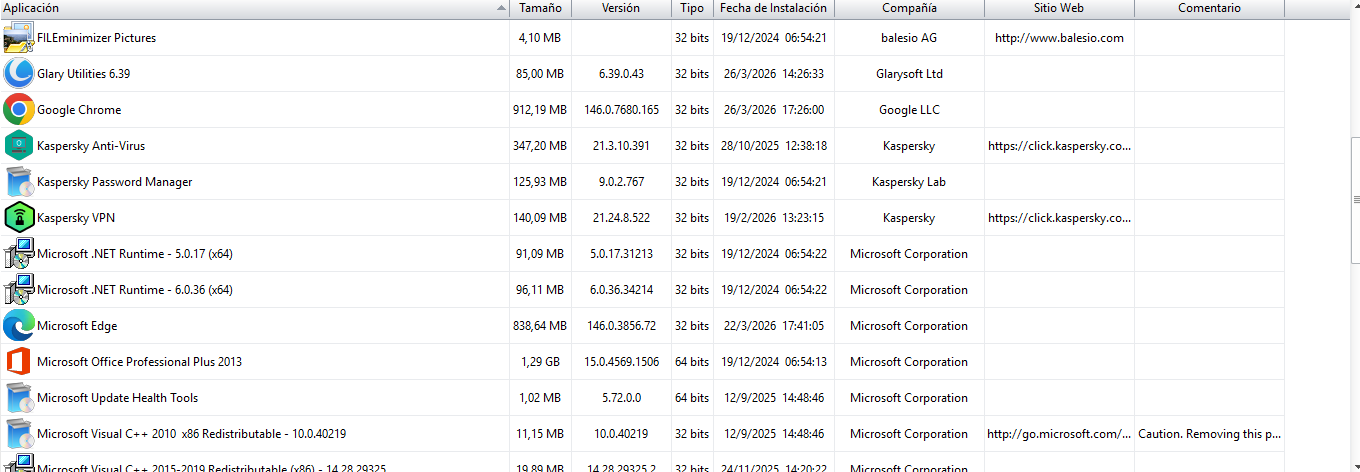
Task: Click the Kaspersky VPN icon
Action: (x=19, y=218)
